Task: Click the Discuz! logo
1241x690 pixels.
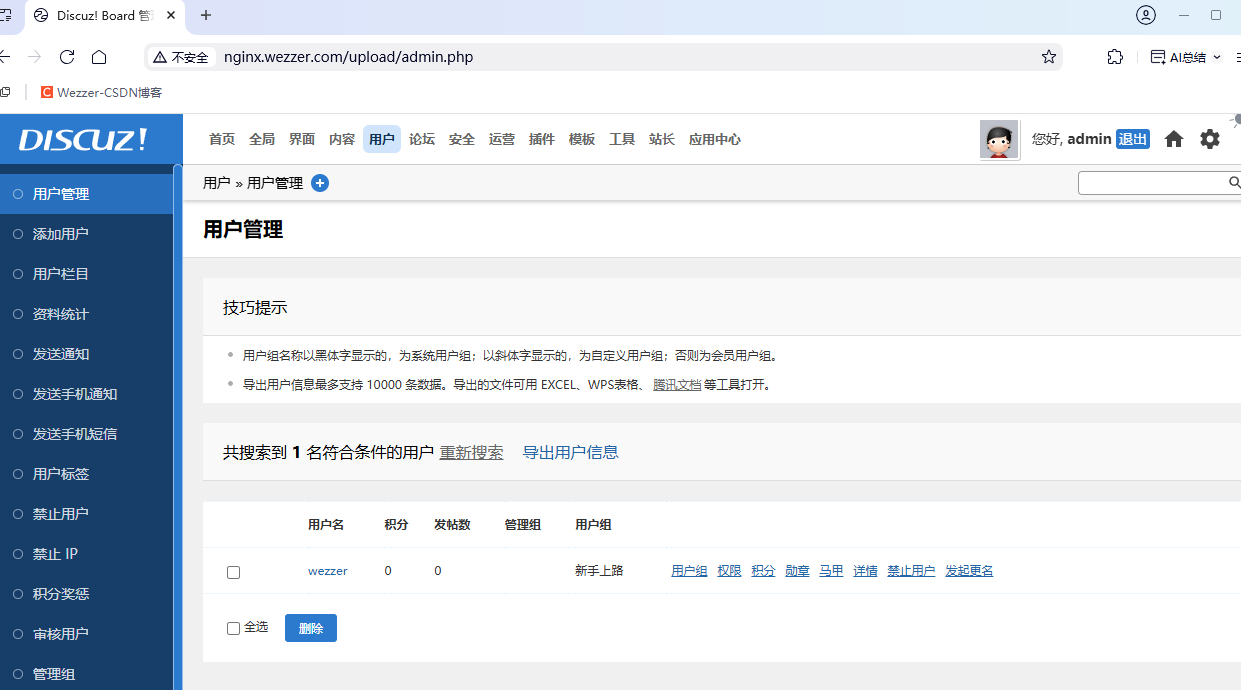Action: click(x=83, y=140)
